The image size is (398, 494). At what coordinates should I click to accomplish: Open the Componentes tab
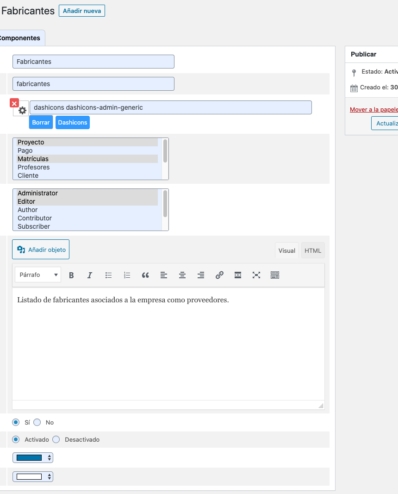(x=21, y=38)
